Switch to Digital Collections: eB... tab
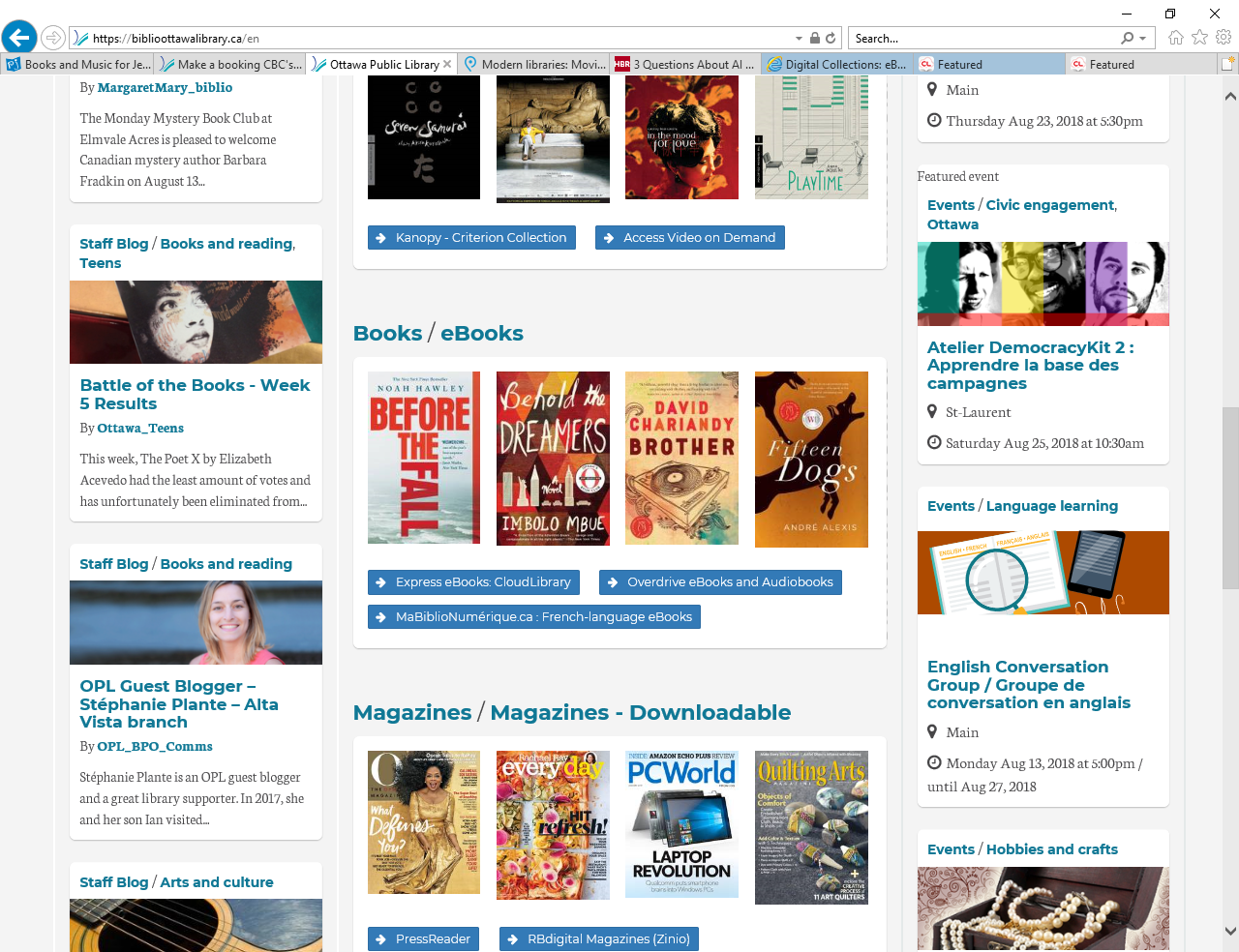The height and width of the screenshot is (952, 1239). click(838, 64)
